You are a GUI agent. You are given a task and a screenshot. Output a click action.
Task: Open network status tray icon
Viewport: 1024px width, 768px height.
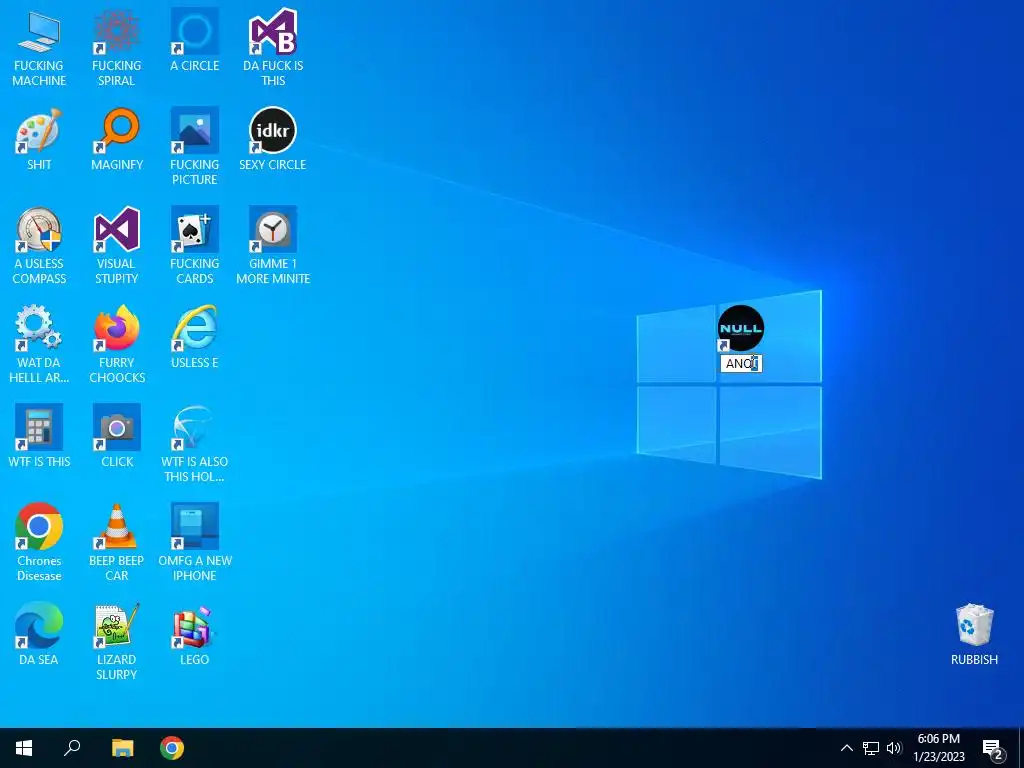[871, 748]
